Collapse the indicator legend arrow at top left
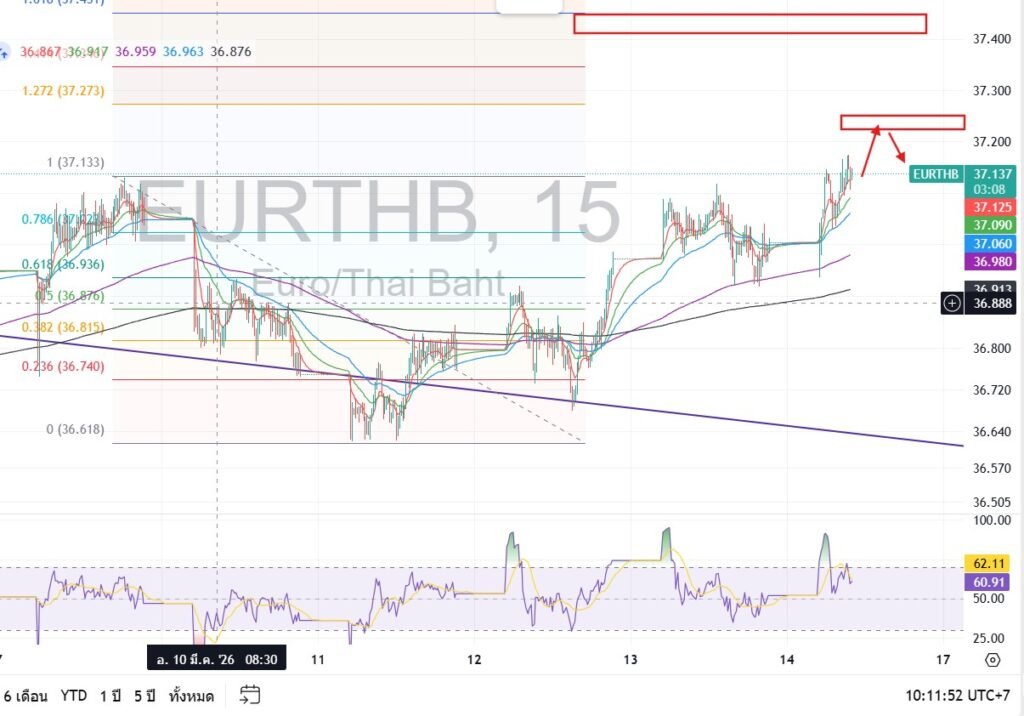Image resolution: width=1024 pixels, height=716 pixels. (6, 50)
